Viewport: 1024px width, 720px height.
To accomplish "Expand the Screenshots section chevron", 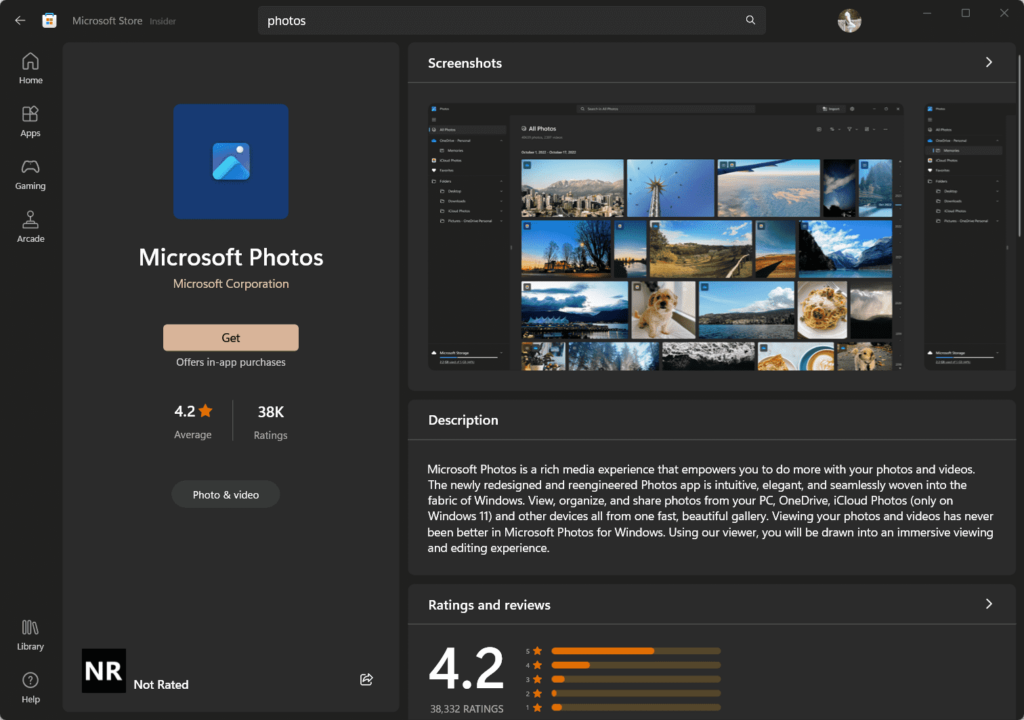I will click(x=988, y=62).
